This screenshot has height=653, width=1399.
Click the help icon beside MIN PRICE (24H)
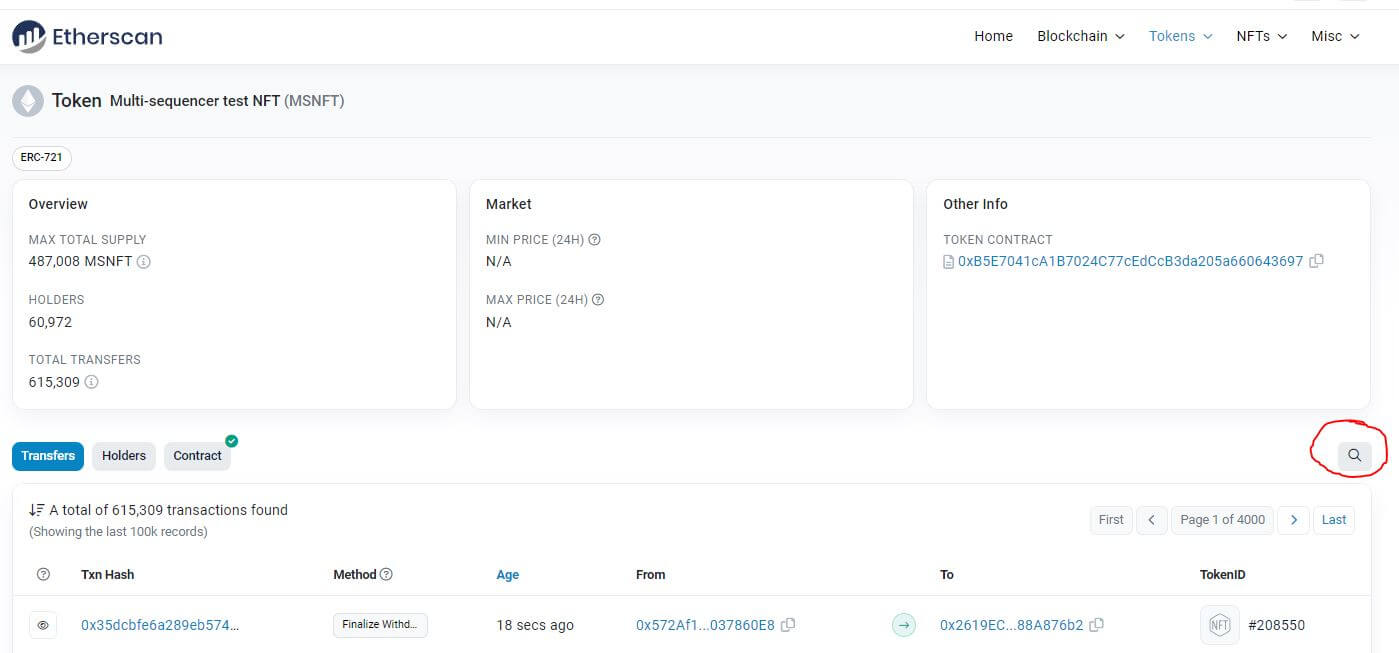594,240
